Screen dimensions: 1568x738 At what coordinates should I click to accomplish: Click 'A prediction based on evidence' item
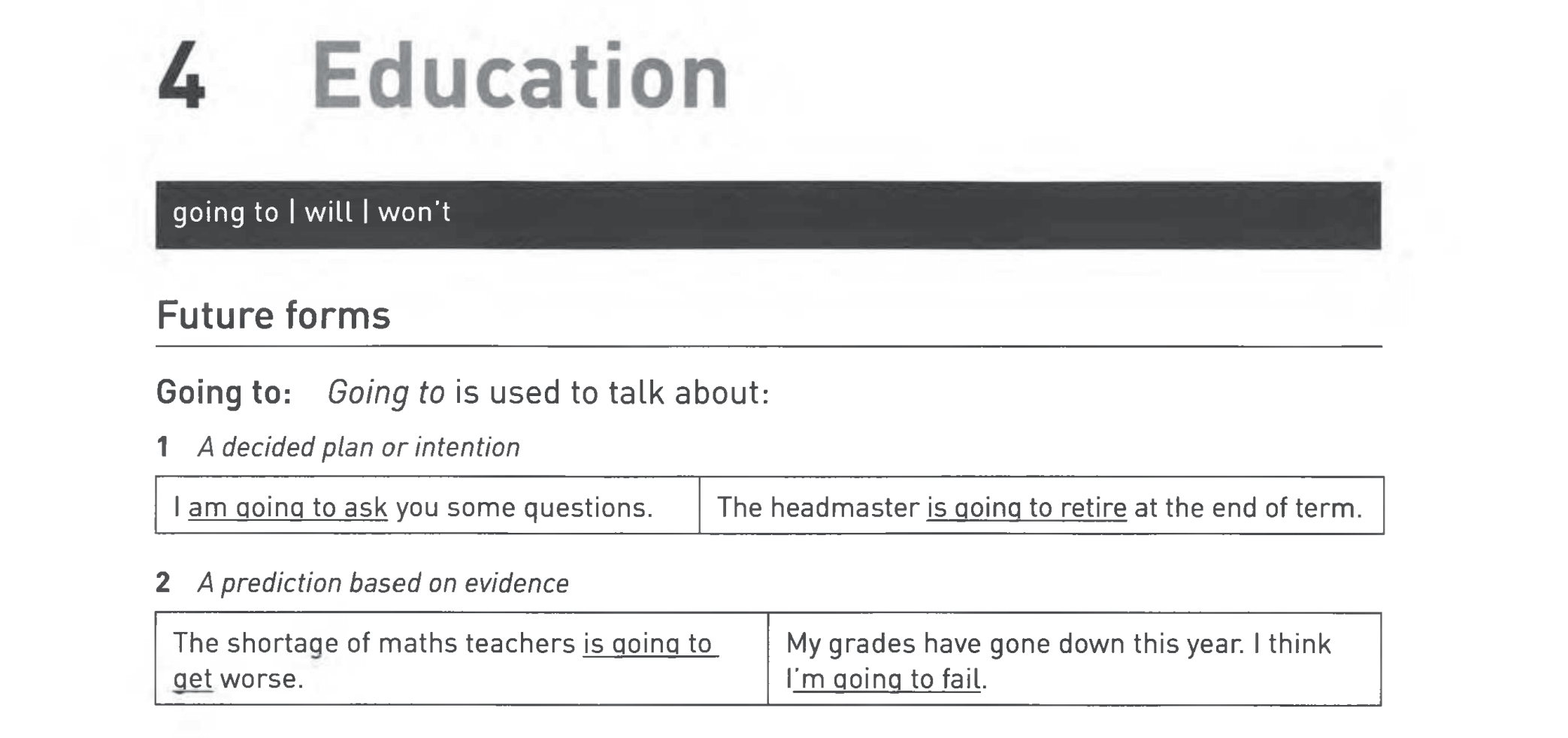tap(383, 583)
